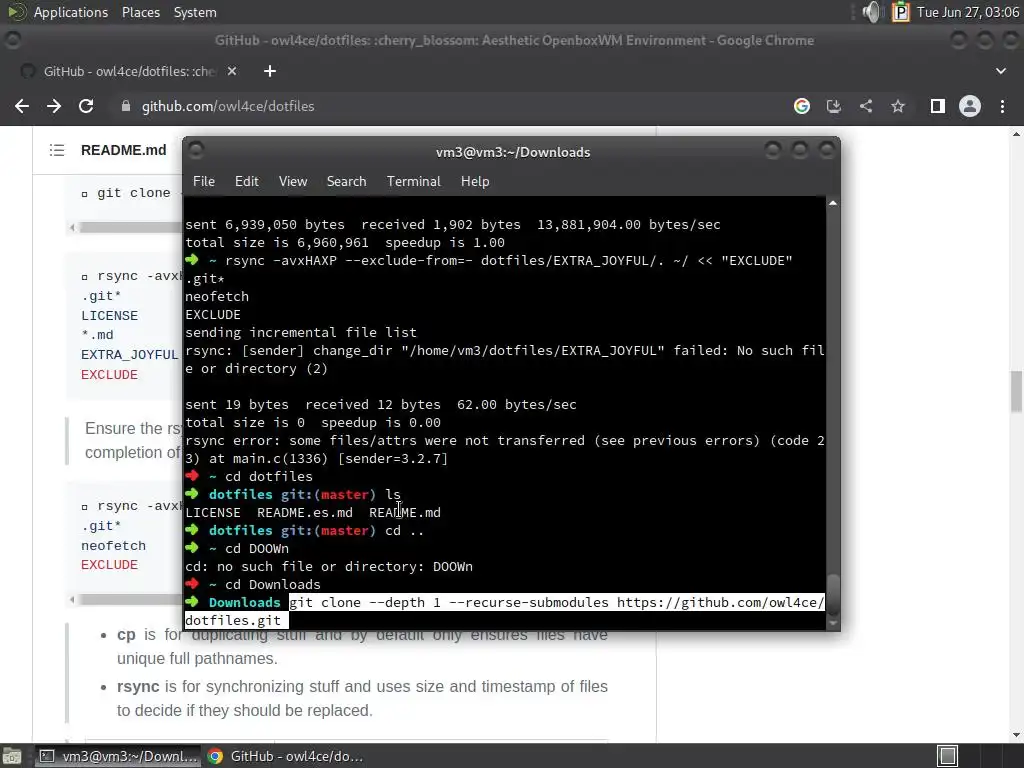The height and width of the screenshot is (768, 1024).
Task: Open the System menu
Action: click(195, 12)
